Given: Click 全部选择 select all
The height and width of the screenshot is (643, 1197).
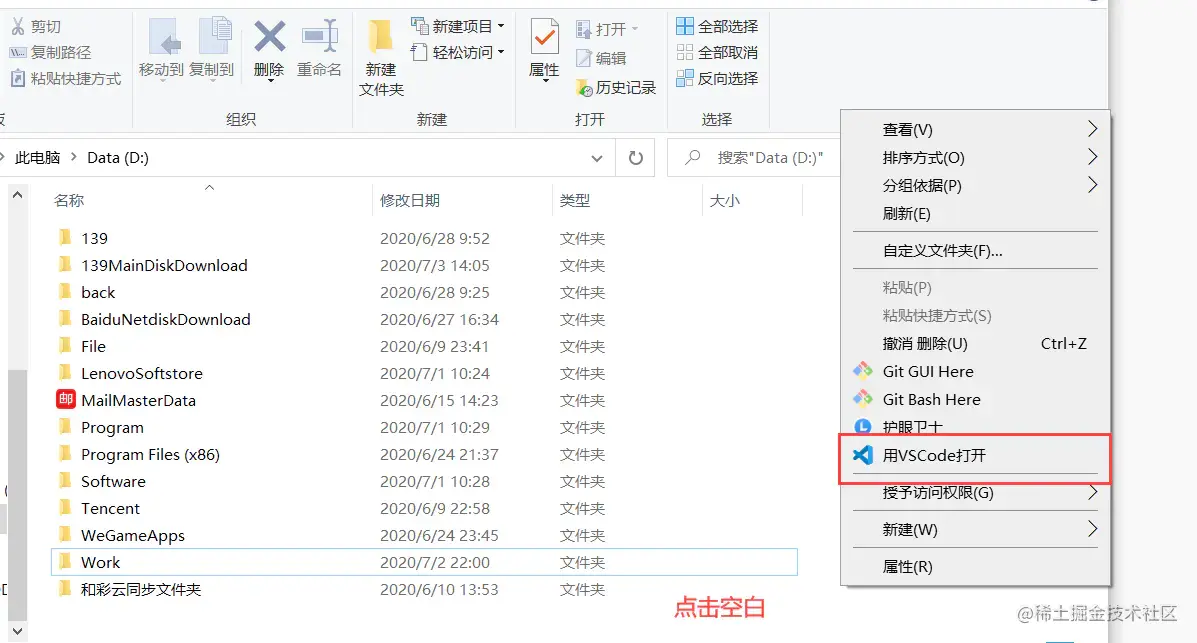Looking at the screenshot, I should click(717, 27).
